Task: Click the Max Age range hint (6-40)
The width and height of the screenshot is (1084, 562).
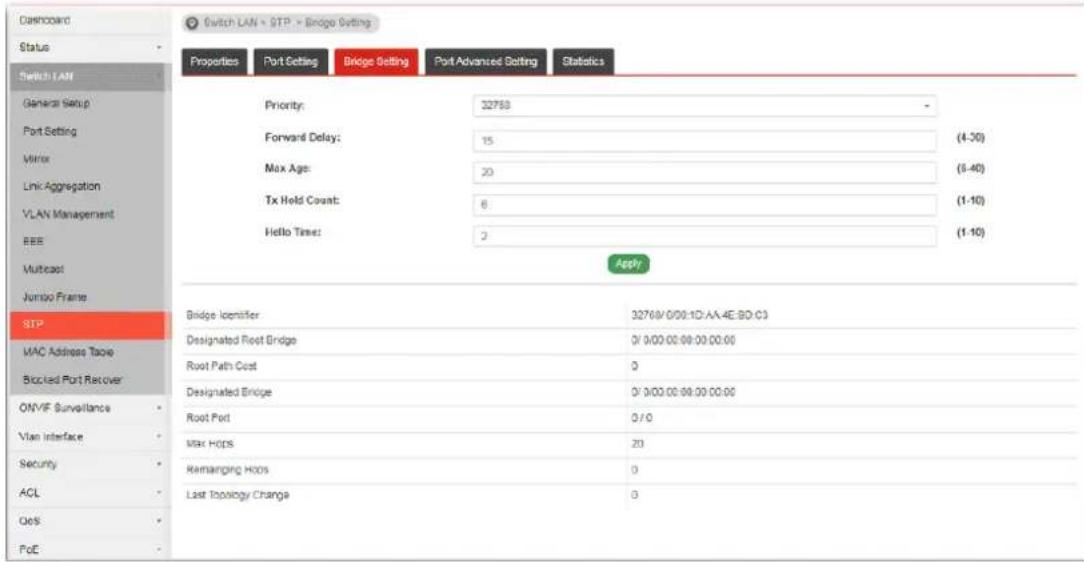Action: [971, 169]
